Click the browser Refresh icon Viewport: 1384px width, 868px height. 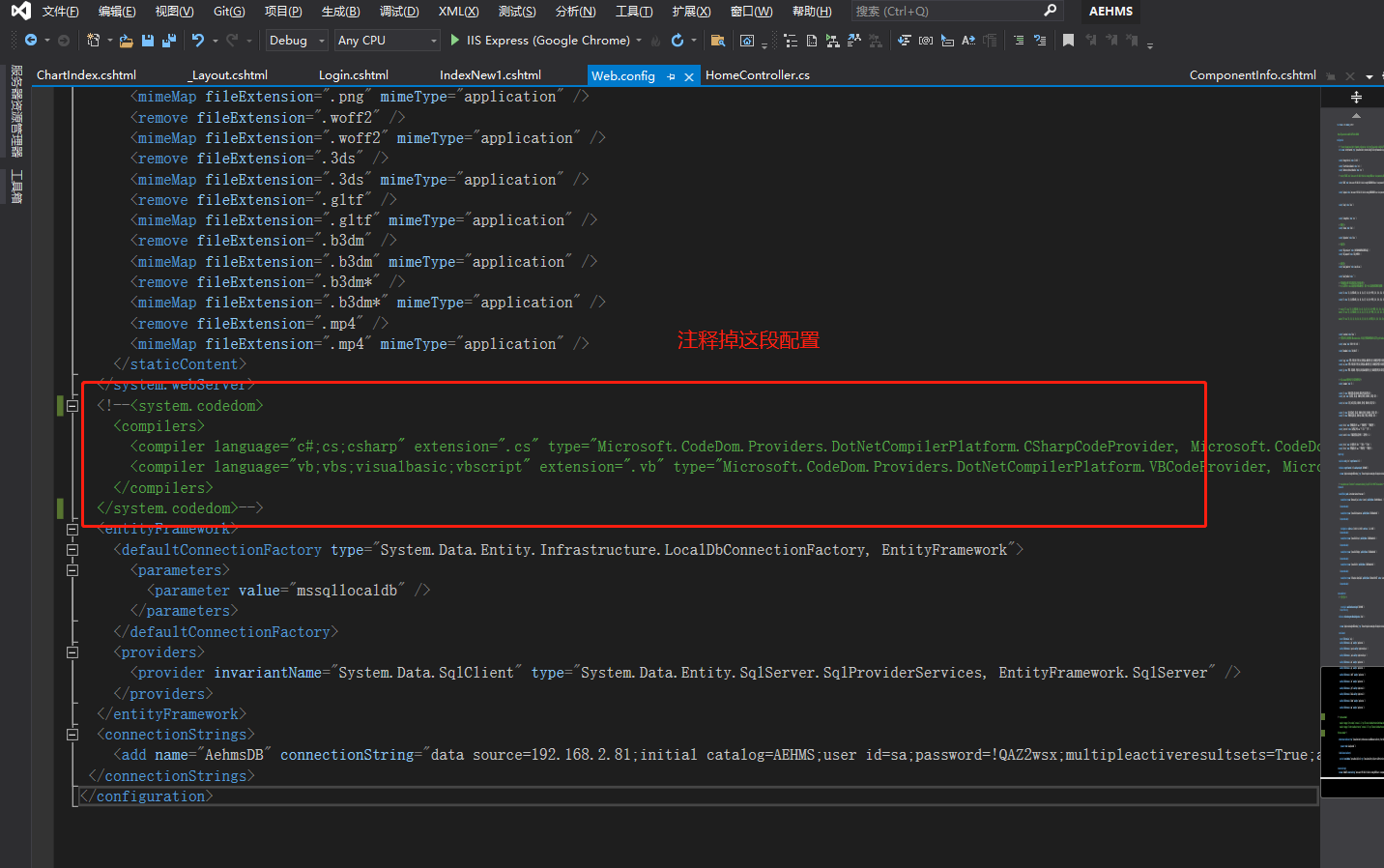678,41
